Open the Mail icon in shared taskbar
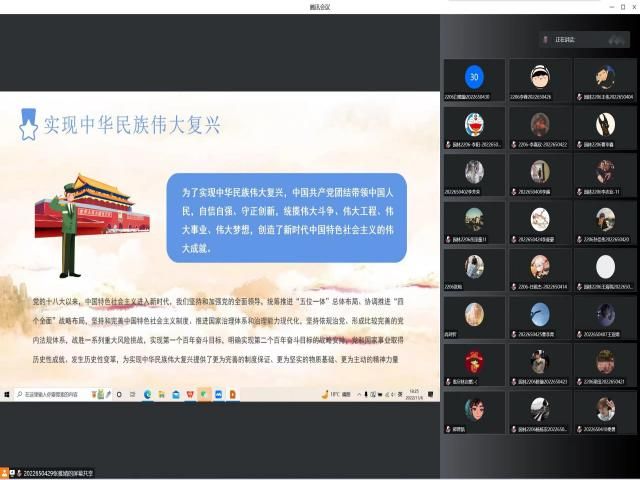Screen dimensions: 640x480 tap(176, 394)
